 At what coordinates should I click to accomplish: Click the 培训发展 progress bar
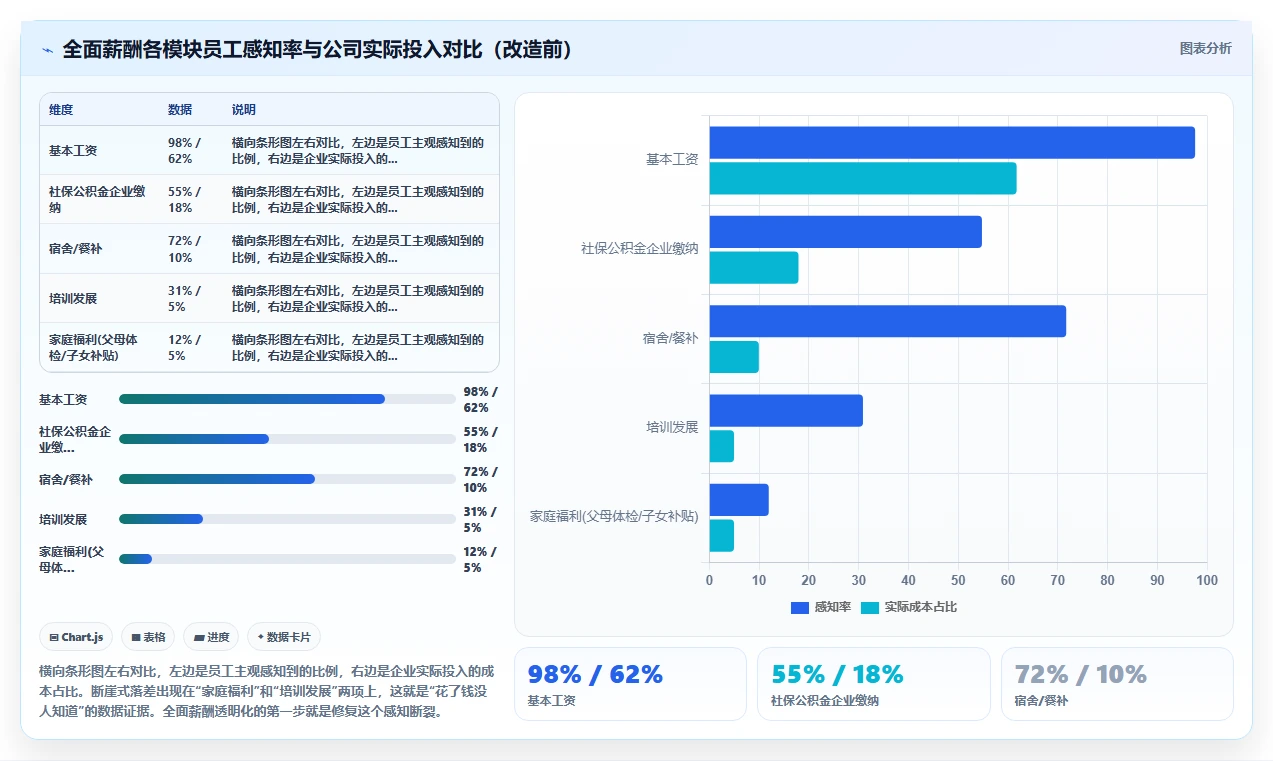[x=287, y=519]
